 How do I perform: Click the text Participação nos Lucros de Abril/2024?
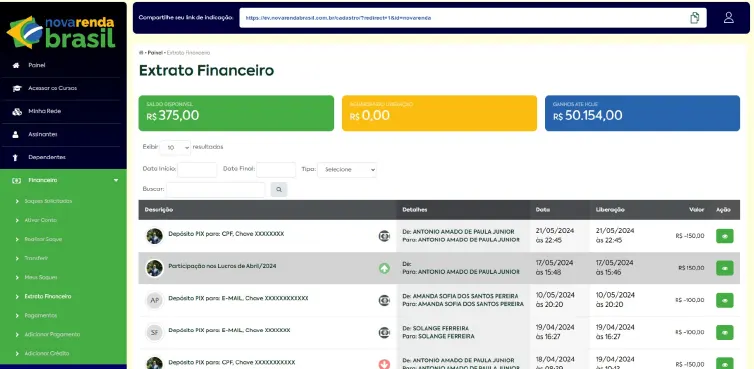(222, 266)
